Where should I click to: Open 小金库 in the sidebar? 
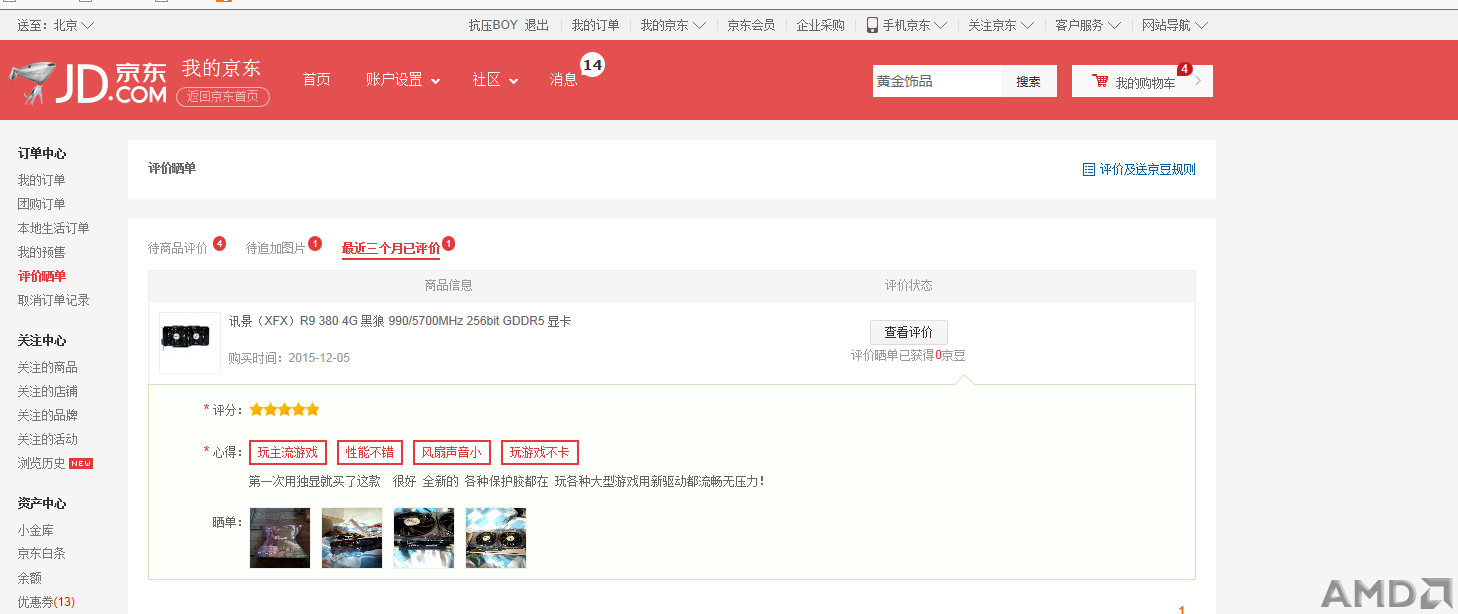pos(36,530)
